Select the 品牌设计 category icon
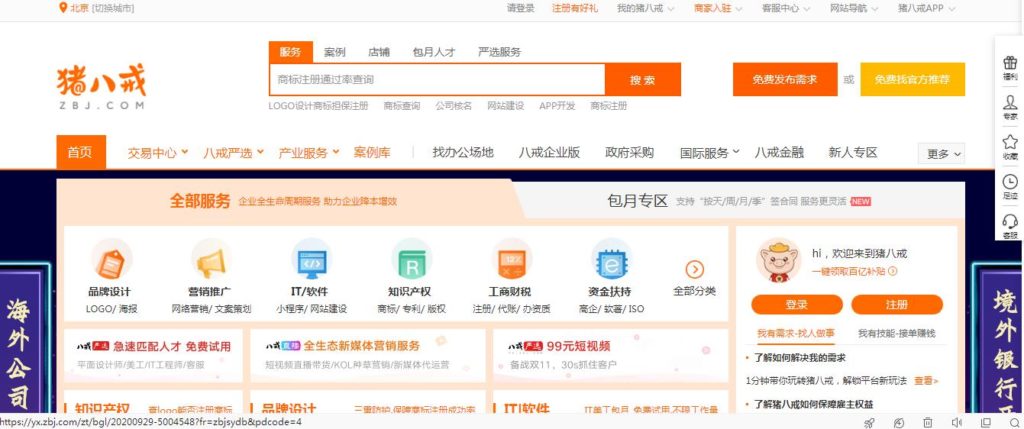Viewport: 1024px width, 429px height. click(110, 260)
